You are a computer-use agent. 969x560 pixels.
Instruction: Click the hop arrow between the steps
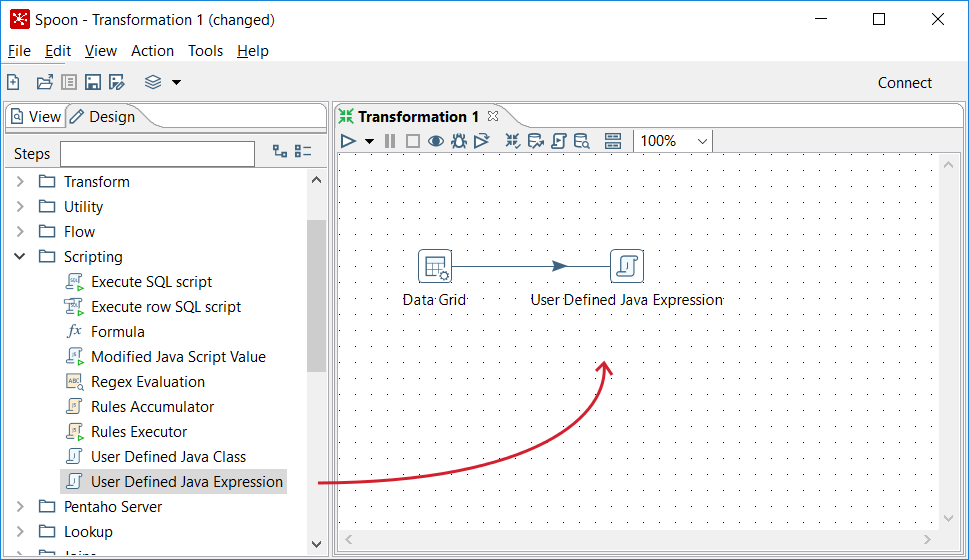pyautogui.click(x=559, y=266)
